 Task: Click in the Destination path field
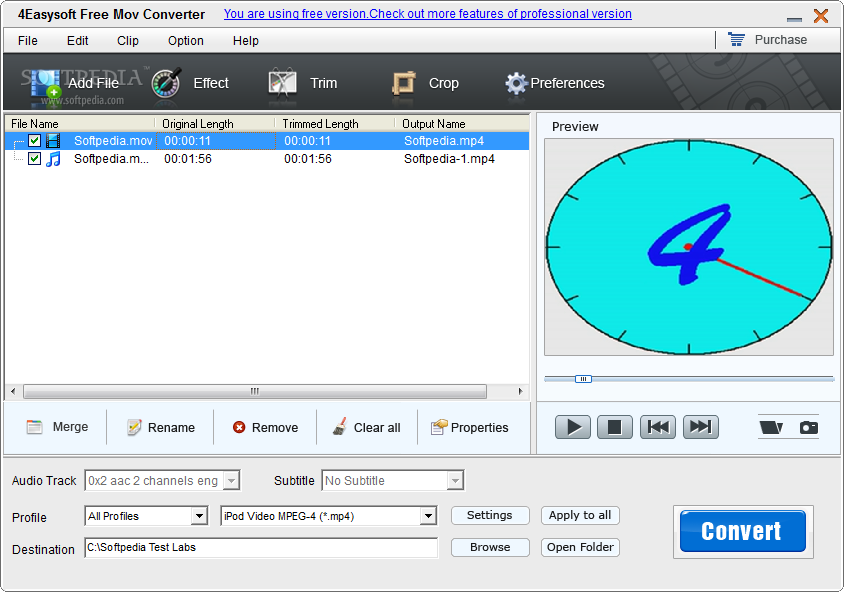click(x=261, y=548)
